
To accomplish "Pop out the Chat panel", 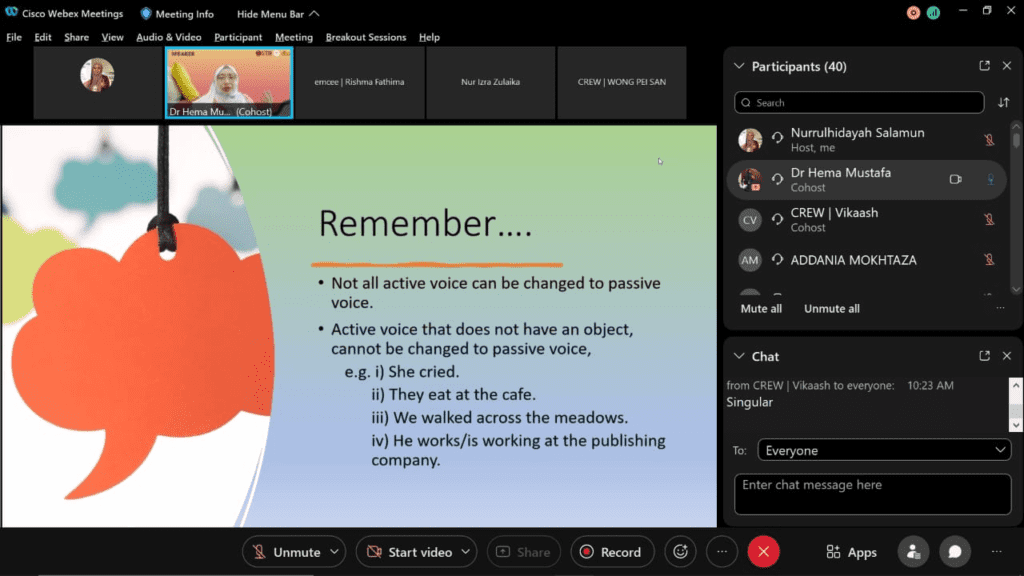I will coord(984,356).
